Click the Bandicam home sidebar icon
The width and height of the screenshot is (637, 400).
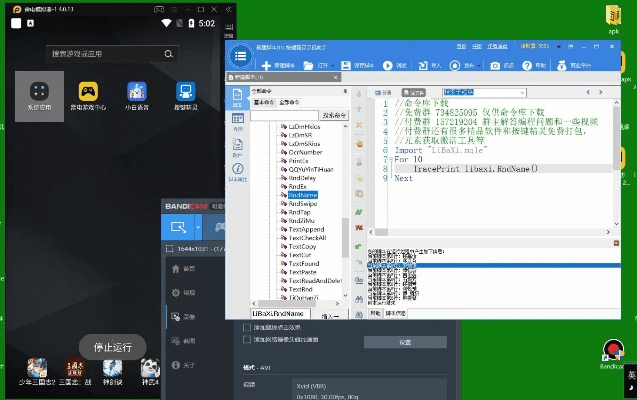[x=183, y=269]
